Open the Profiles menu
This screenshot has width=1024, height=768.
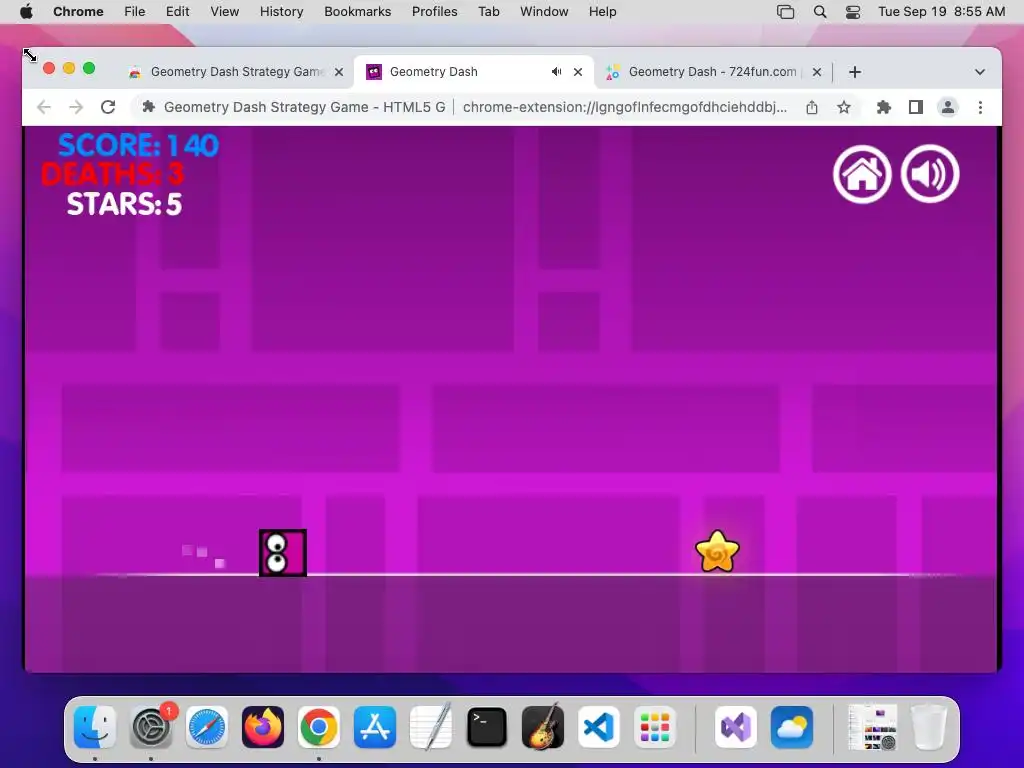point(434,12)
